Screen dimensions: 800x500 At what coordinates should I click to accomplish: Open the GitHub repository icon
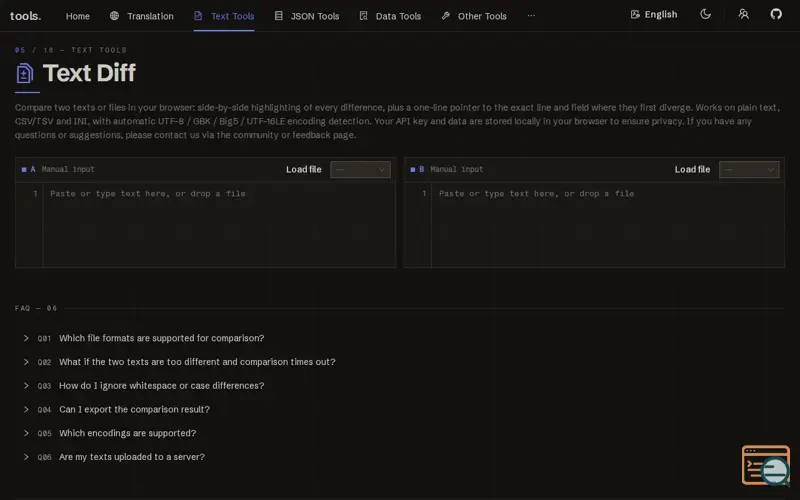776,14
